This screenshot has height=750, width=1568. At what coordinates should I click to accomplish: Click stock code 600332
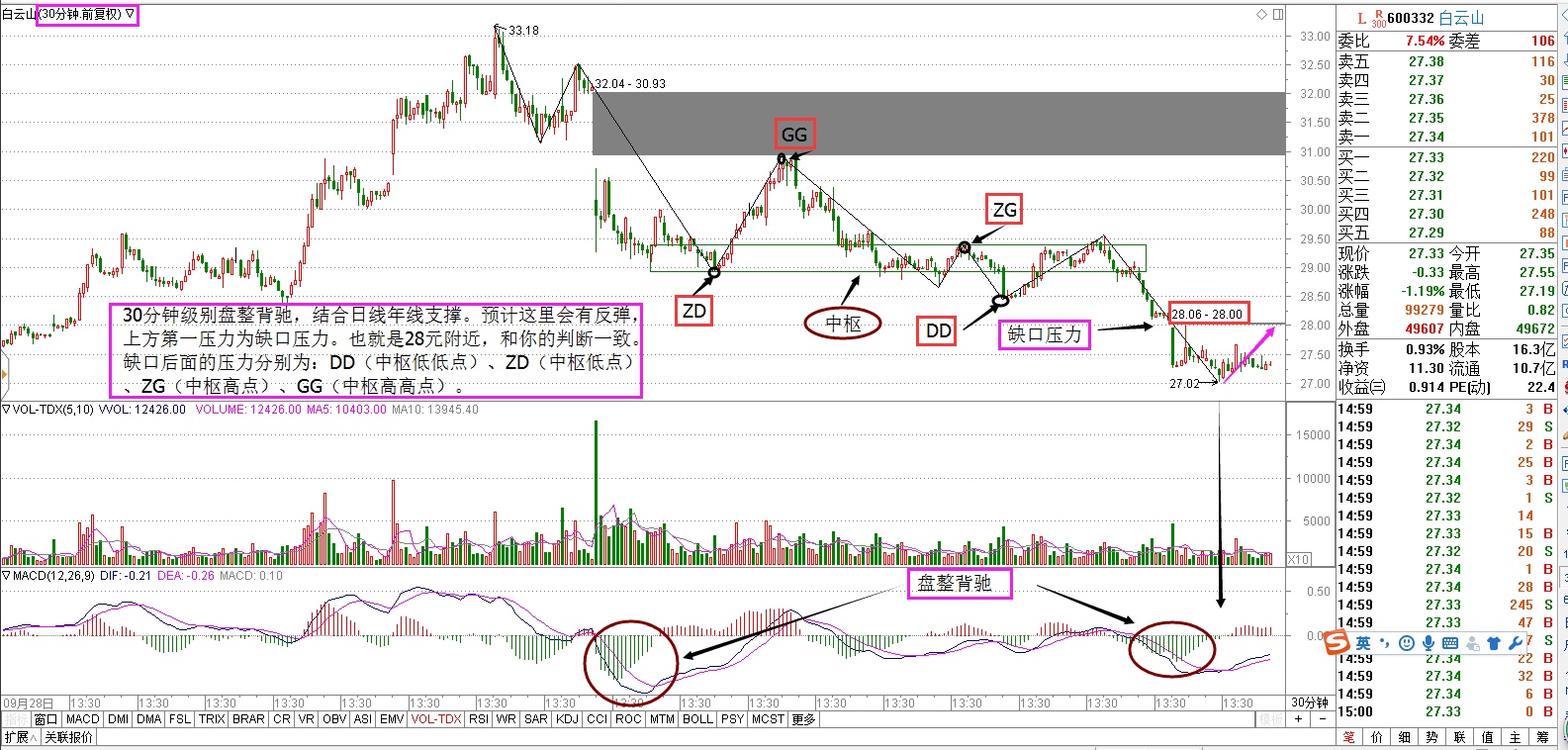(x=1411, y=18)
